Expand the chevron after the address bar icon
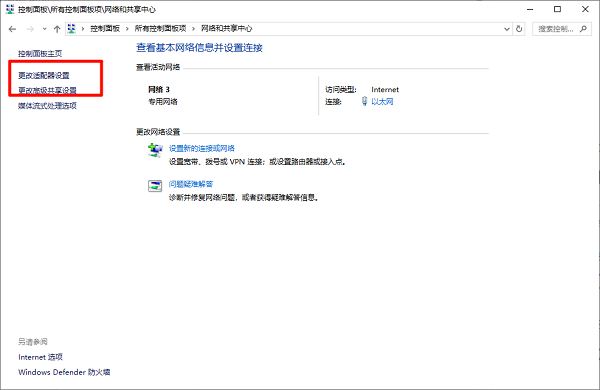Viewport: 600px width, 390px height. point(83,28)
